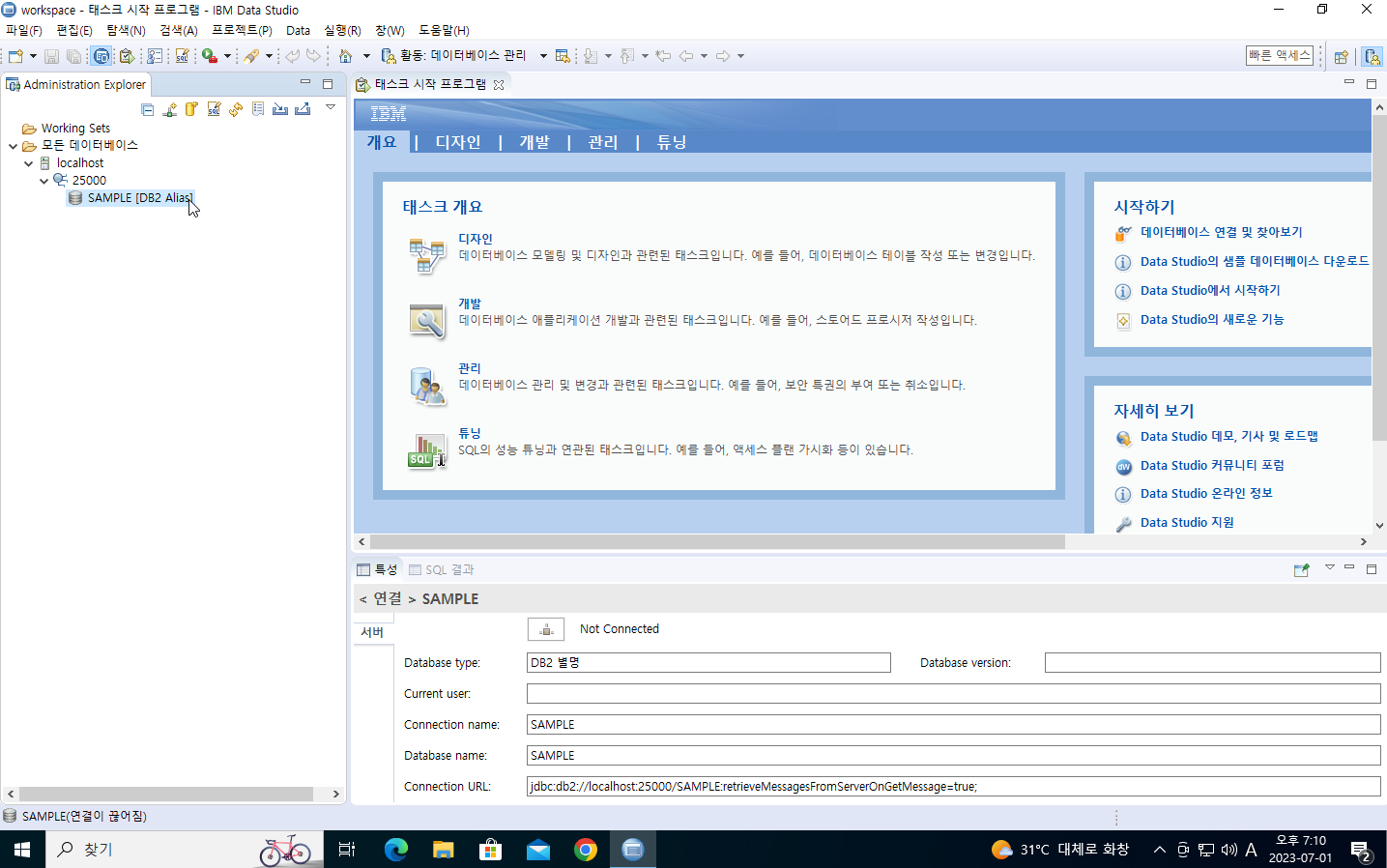The width and height of the screenshot is (1387, 868).
Task: Click the Forward navigation arrow icon
Action: point(722,56)
